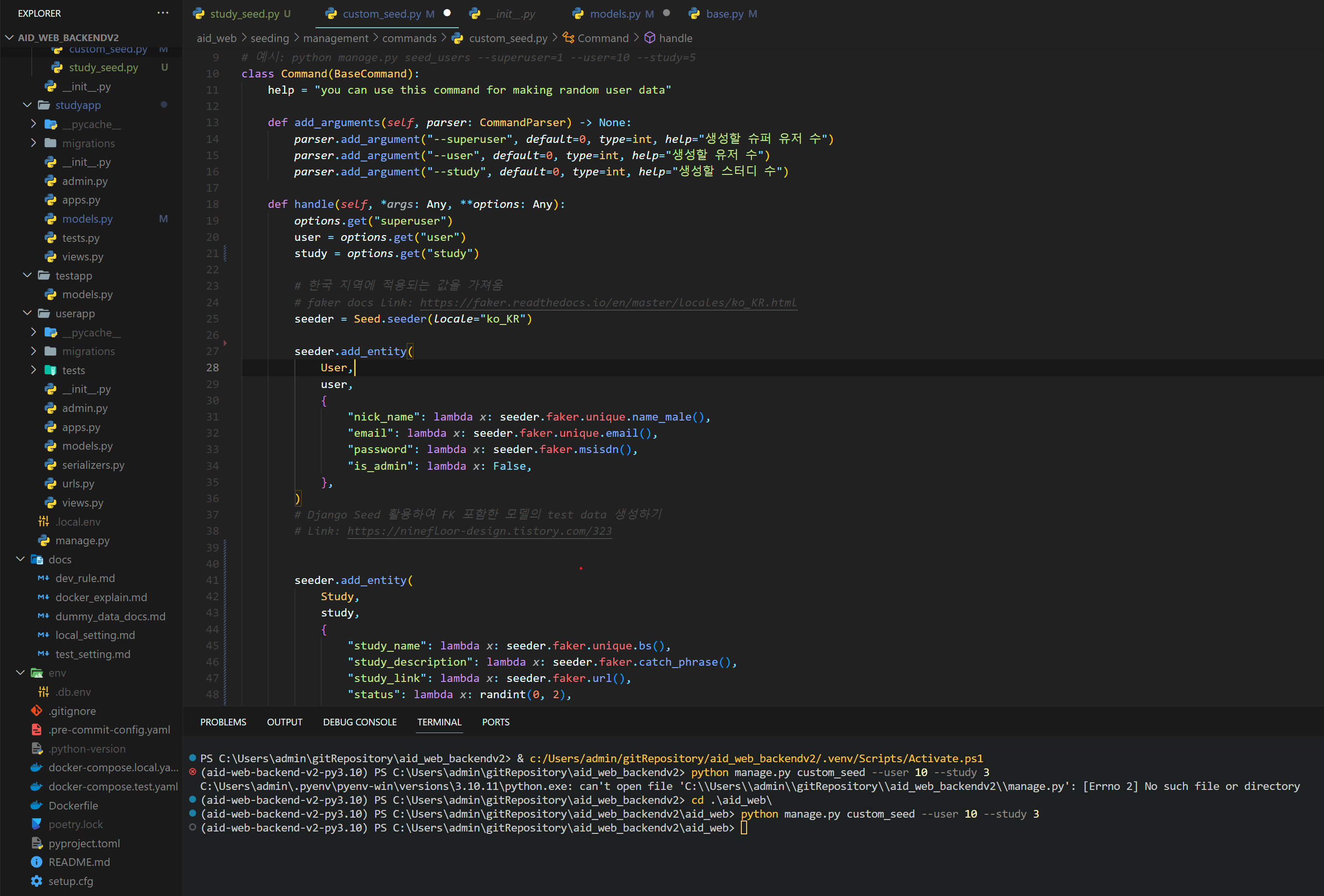Open dummy_data_docs.md markdown icon
The height and width of the screenshot is (896, 1324).
(x=44, y=616)
